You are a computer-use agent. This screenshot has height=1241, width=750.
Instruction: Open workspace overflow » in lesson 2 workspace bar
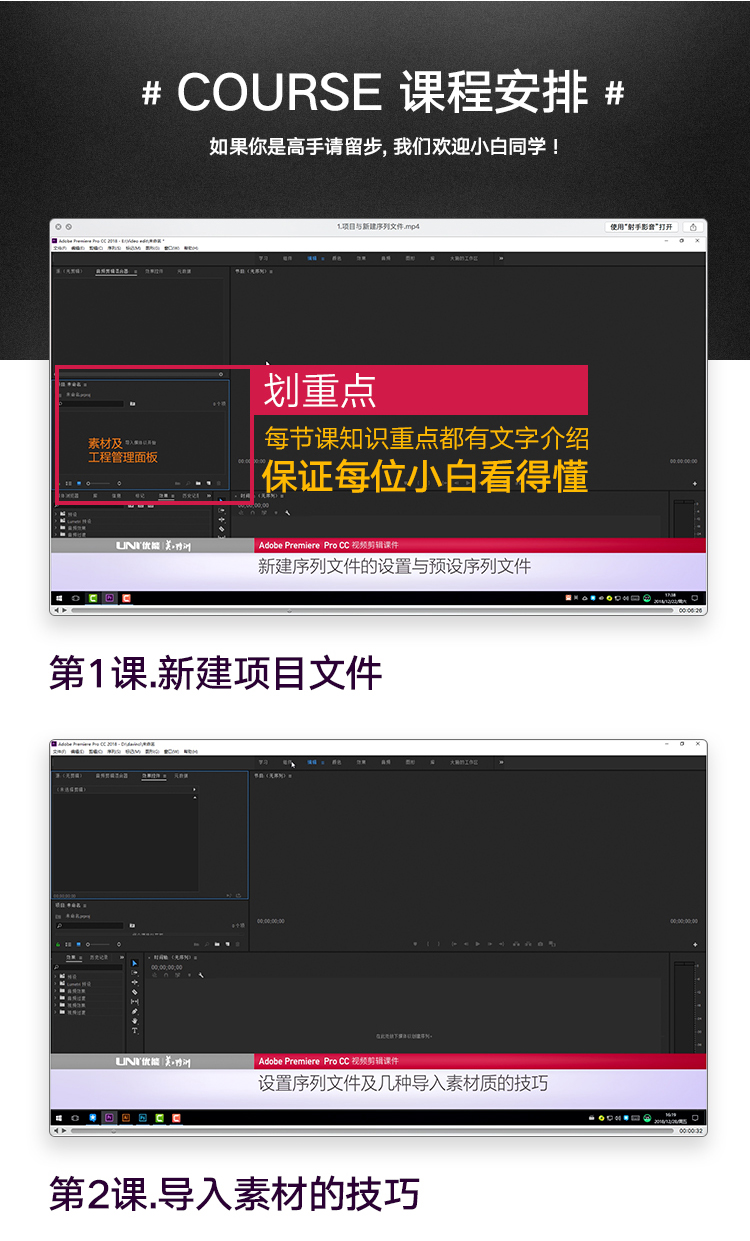pyautogui.click(x=501, y=762)
